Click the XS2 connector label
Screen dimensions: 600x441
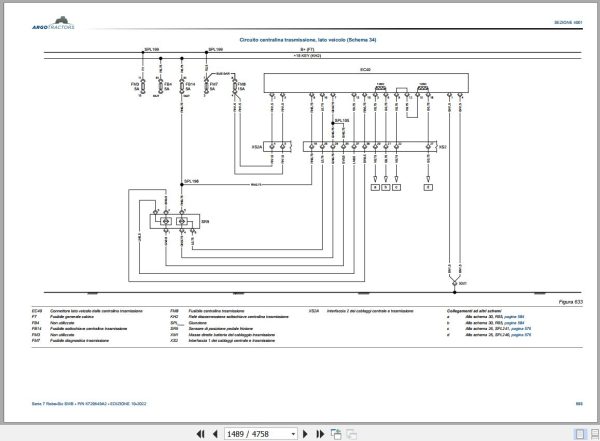click(442, 147)
